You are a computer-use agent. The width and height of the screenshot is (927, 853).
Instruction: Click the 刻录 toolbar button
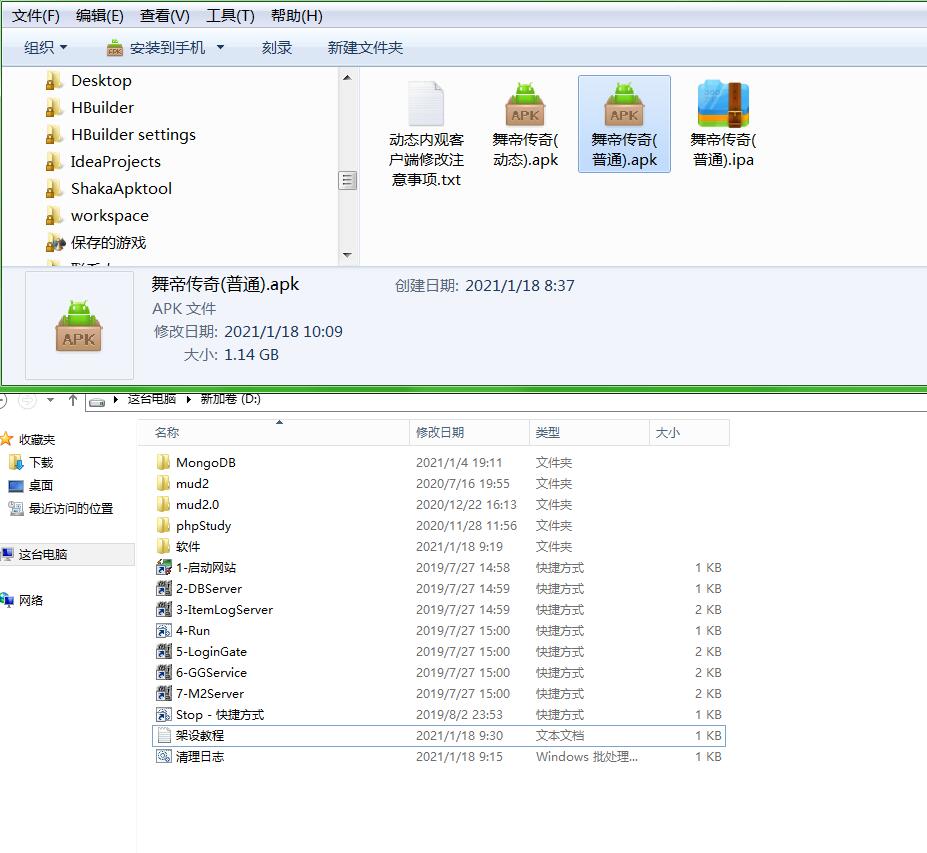coord(277,48)
